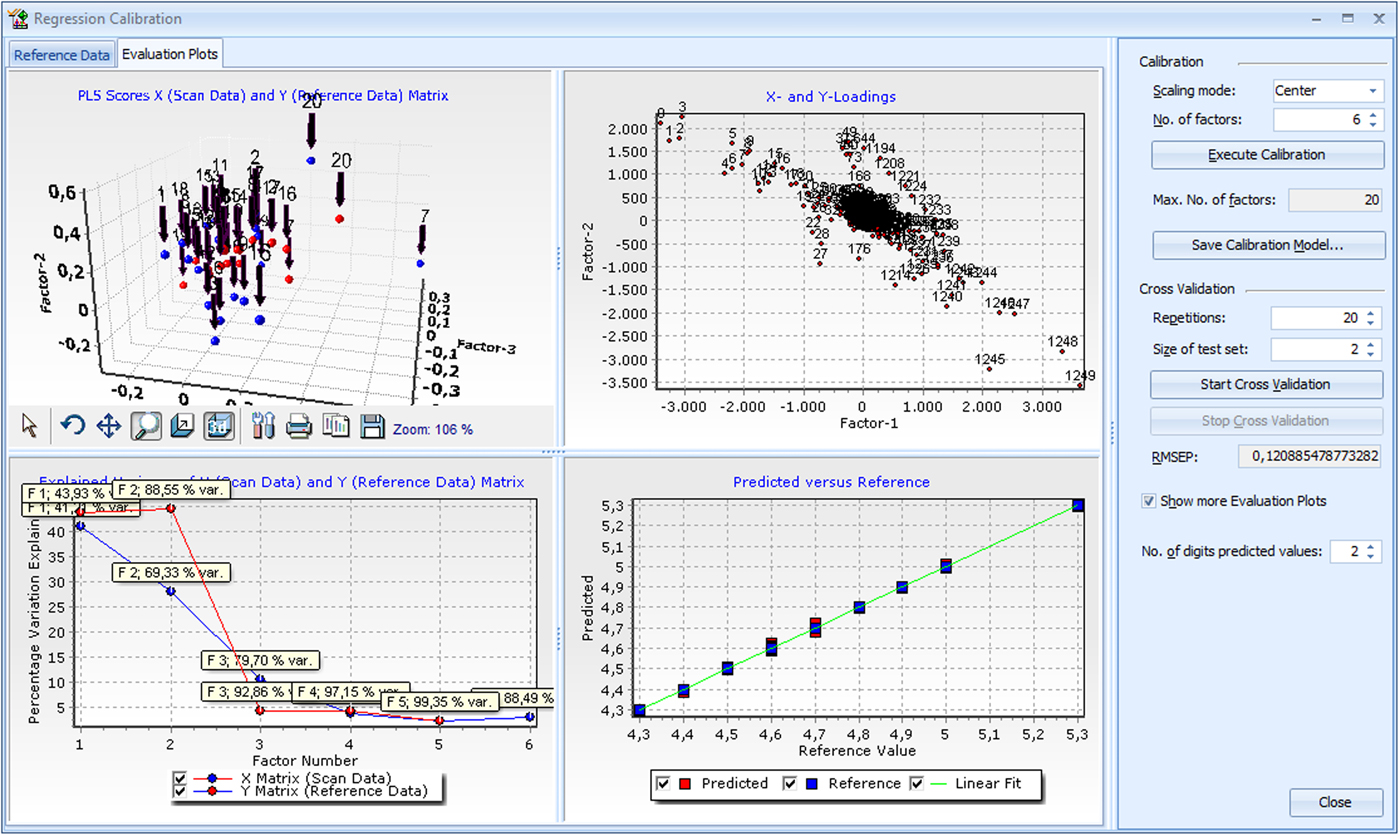Decrease the Size of test set value
The width and height of the screenshot is (1400, 836).
(x=1372, y=355)
